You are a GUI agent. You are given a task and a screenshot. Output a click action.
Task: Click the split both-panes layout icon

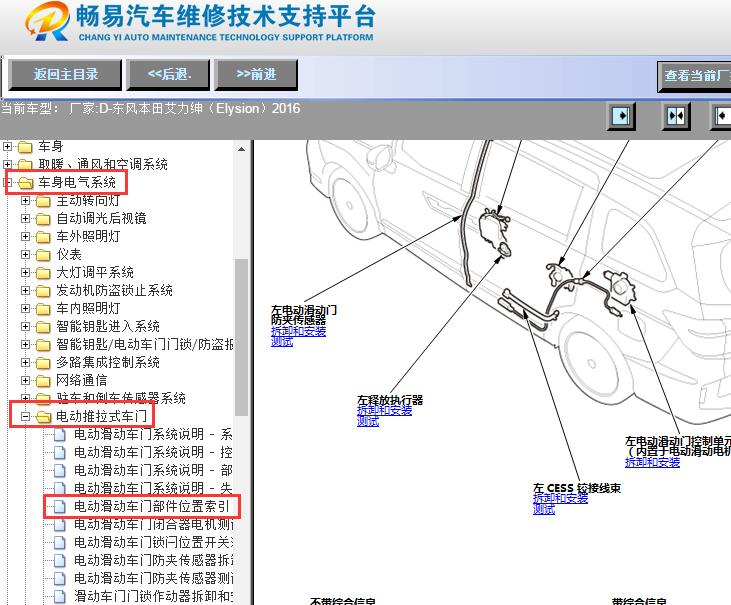[x=676, y=116]
